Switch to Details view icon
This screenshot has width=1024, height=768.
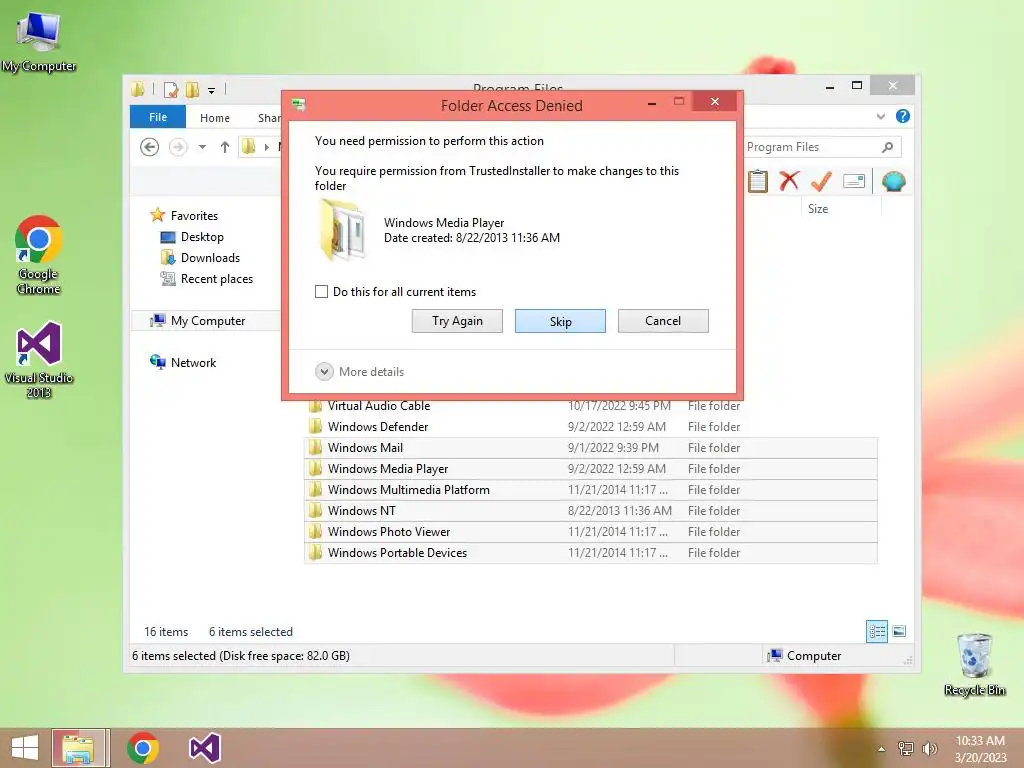click(x=877, y=631)
